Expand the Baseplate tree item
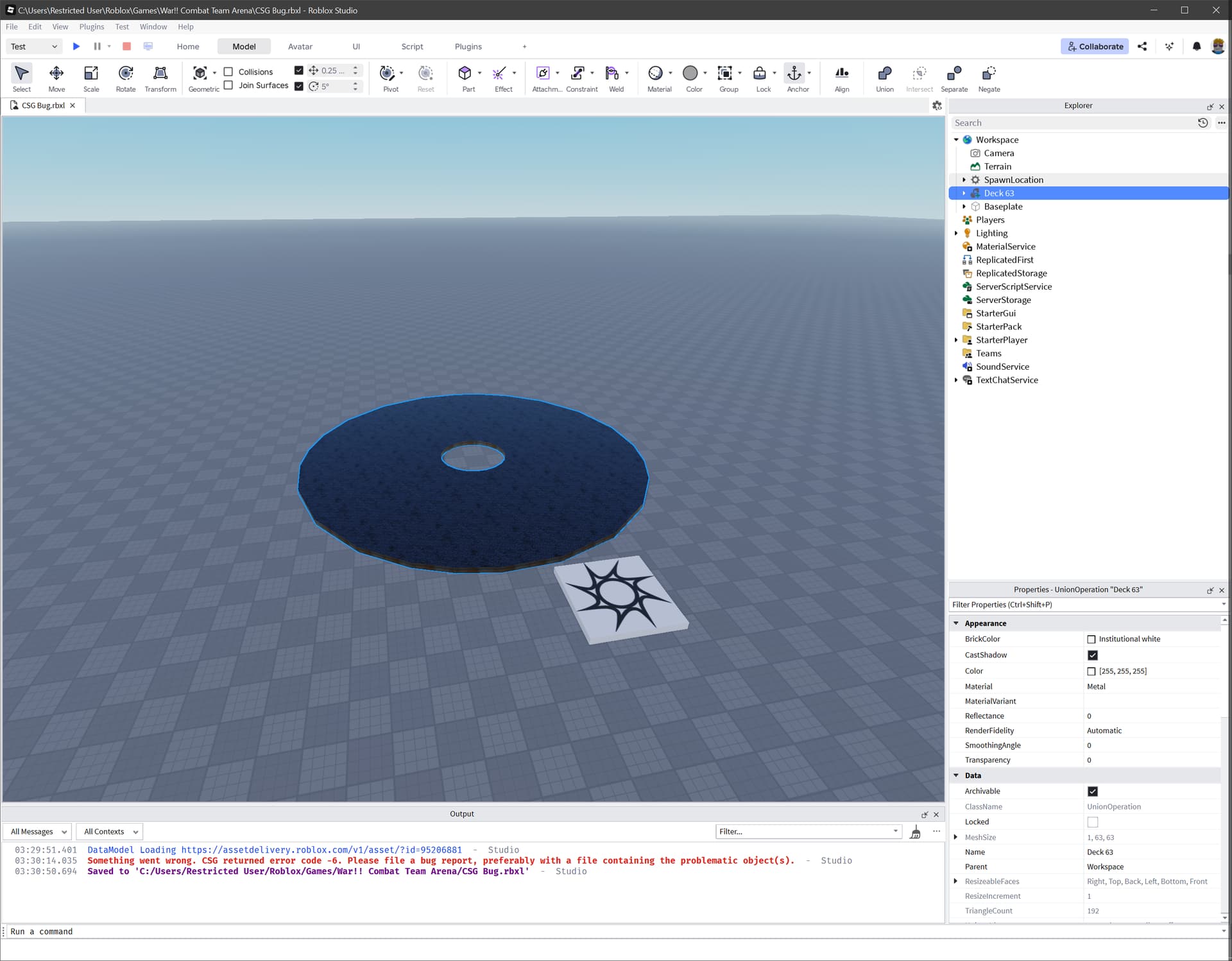Viewport: 1232px width, 961px height. [964, 207]
